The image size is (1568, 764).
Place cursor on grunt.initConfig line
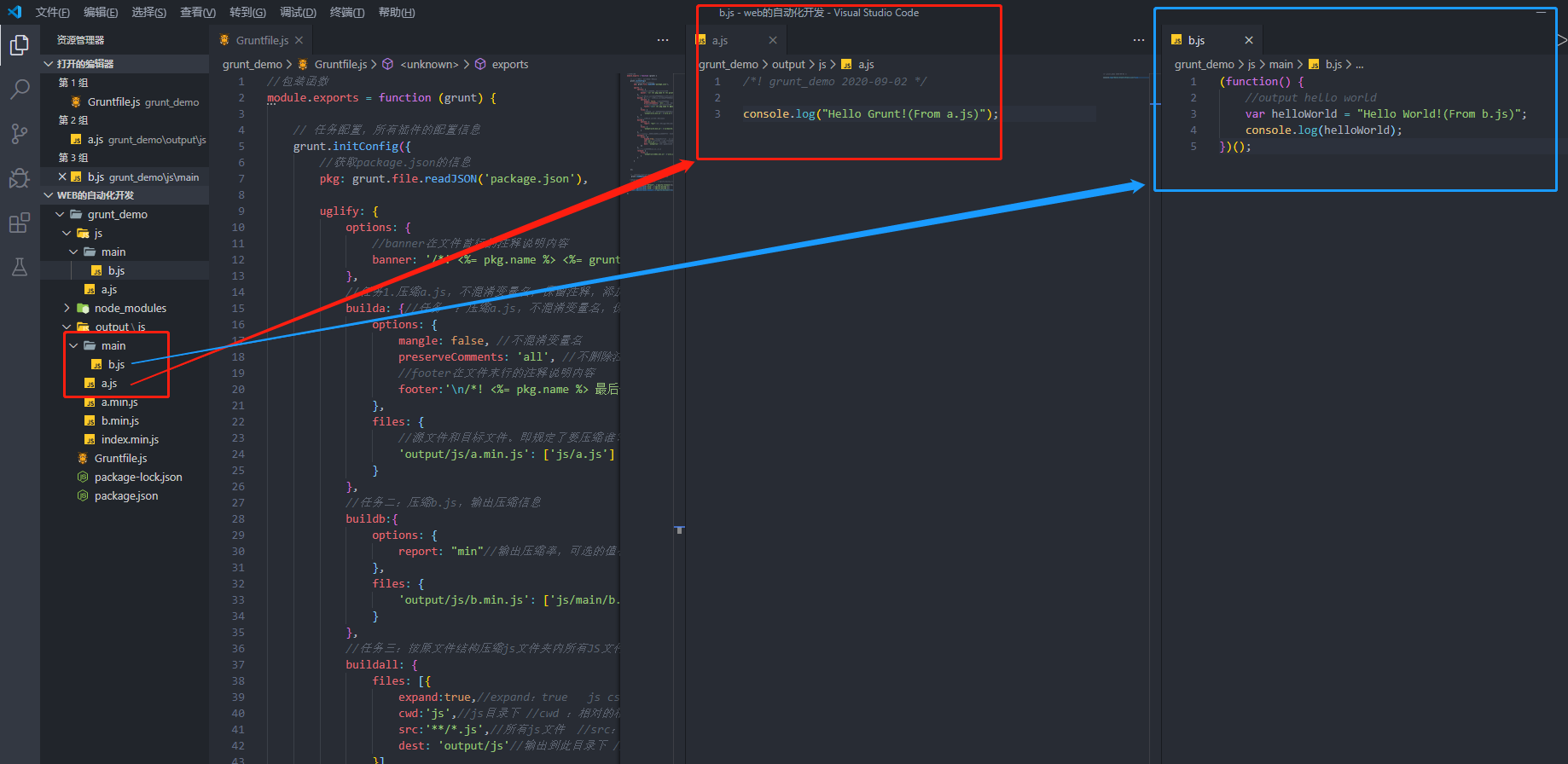point(352,146)
